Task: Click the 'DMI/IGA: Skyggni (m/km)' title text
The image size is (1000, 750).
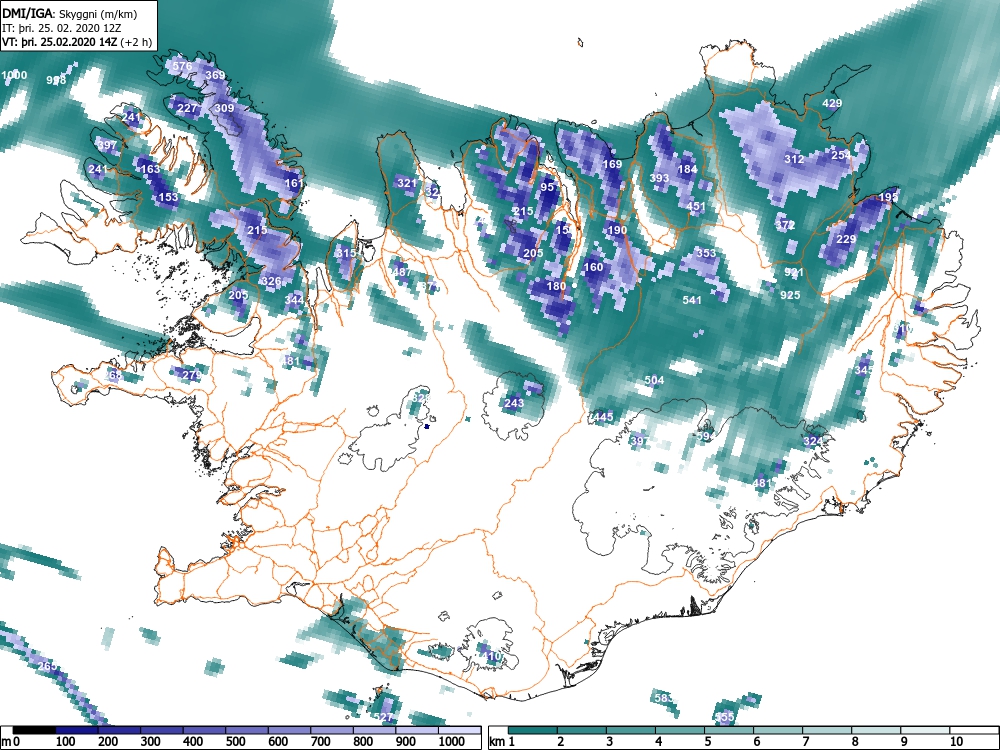Action: (x=70, y=13)
